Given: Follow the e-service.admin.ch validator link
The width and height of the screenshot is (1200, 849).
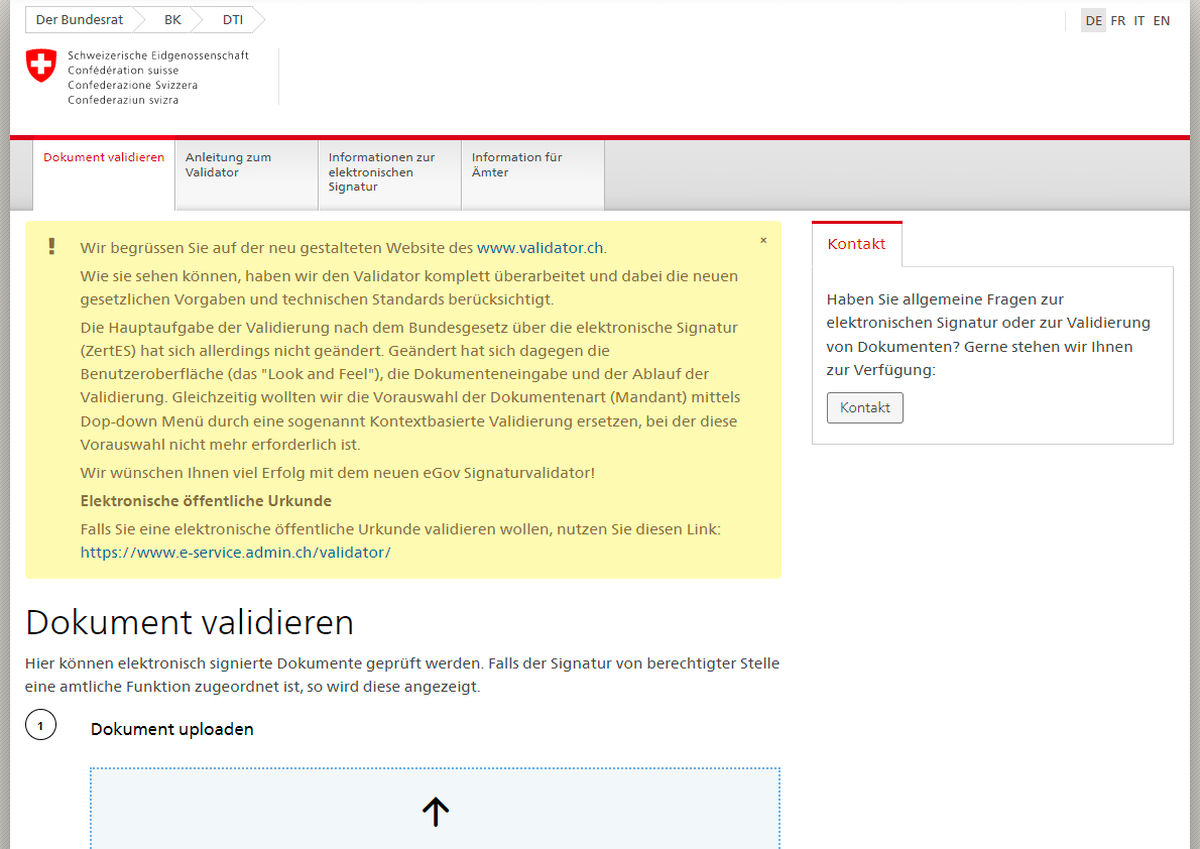Looking at the screenshot, I should pos(235,552).
